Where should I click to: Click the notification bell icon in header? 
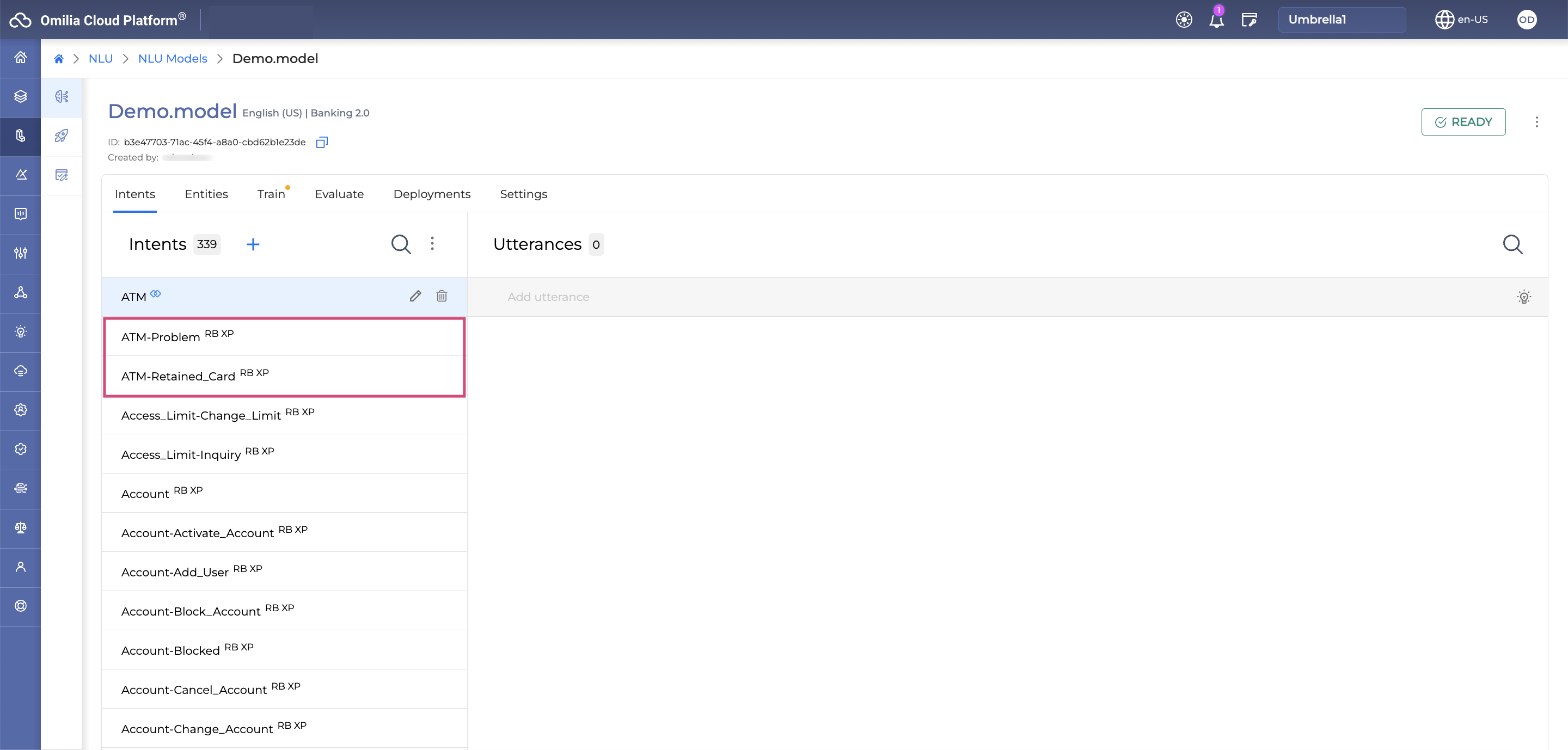1217,20
